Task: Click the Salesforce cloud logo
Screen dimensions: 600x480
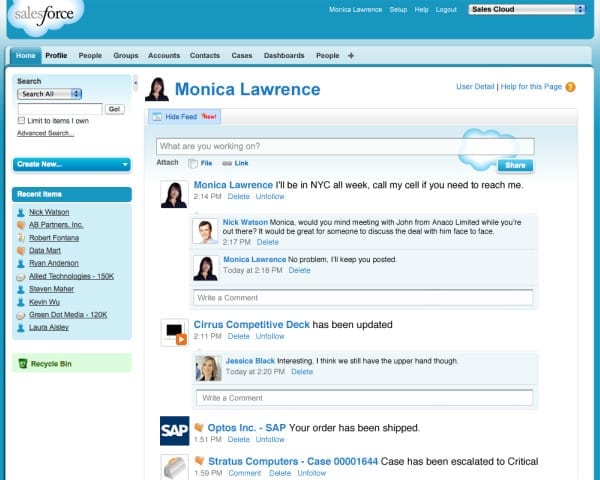Action: click(x=45, y=16)
